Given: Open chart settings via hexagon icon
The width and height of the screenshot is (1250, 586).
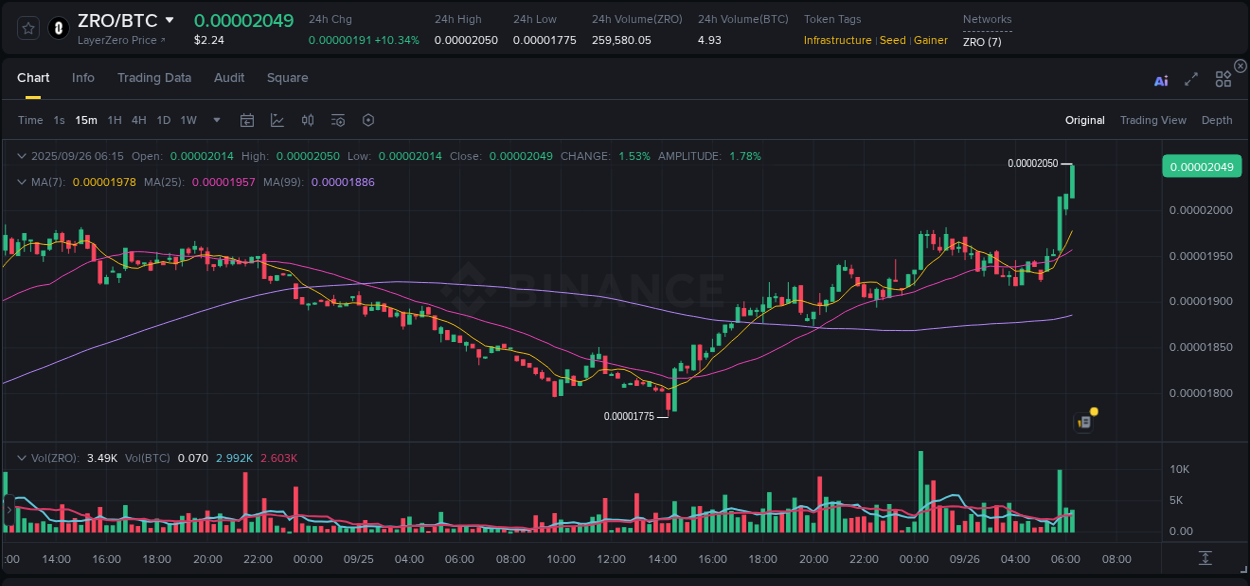Looking at the screenshot, I should click(x=368, y=120).
